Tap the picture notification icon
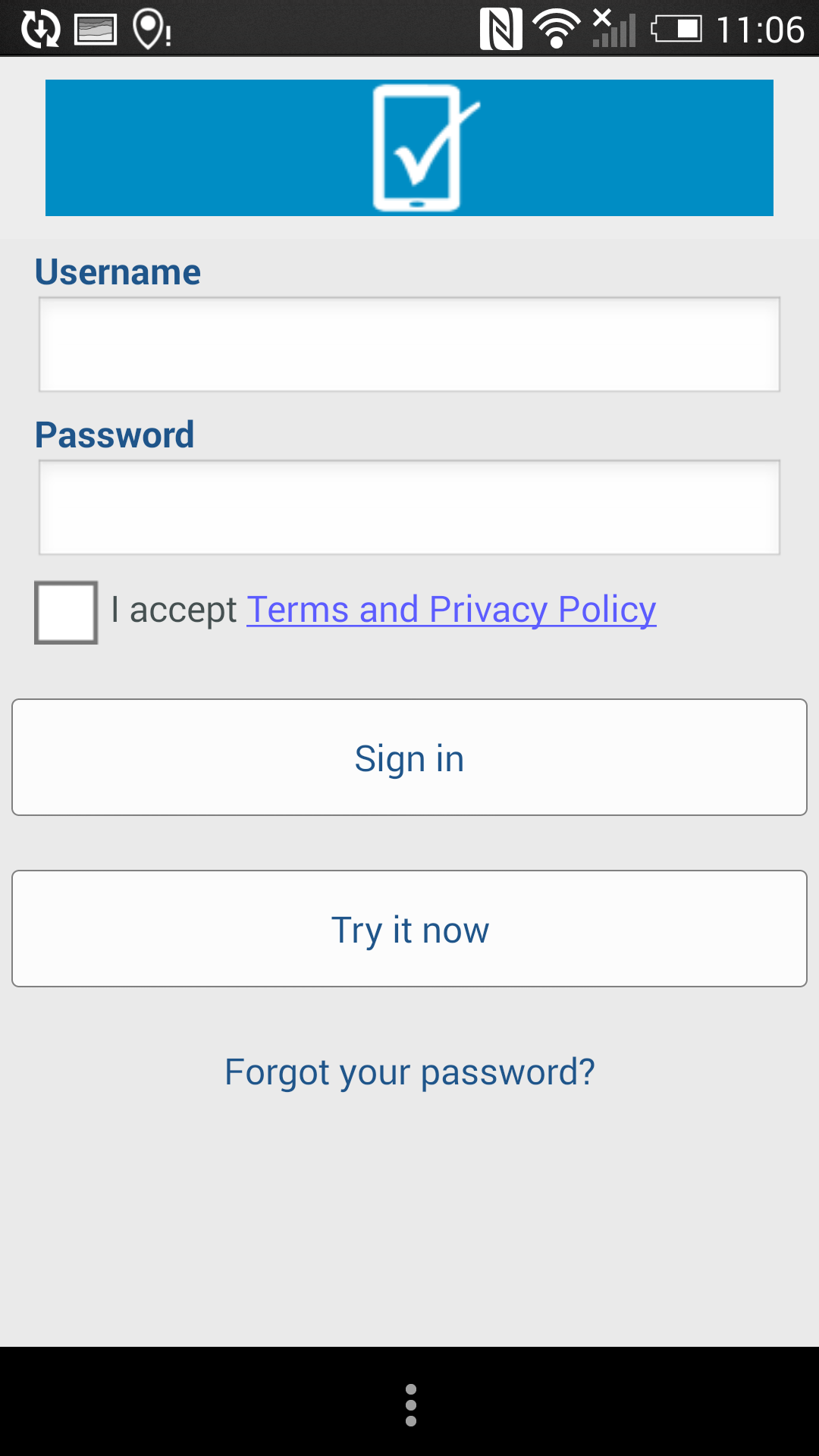 coord(96,30)
